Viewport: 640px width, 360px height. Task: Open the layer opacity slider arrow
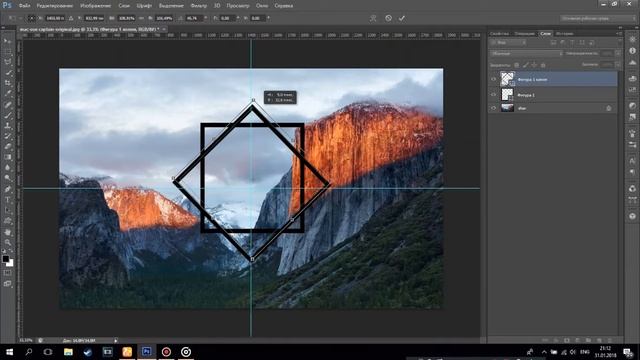618,53
